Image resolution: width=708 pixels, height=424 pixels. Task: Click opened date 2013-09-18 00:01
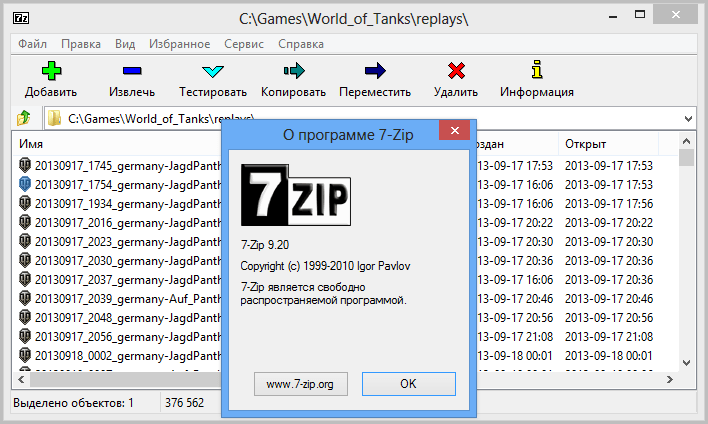click(x=609, y=355)
